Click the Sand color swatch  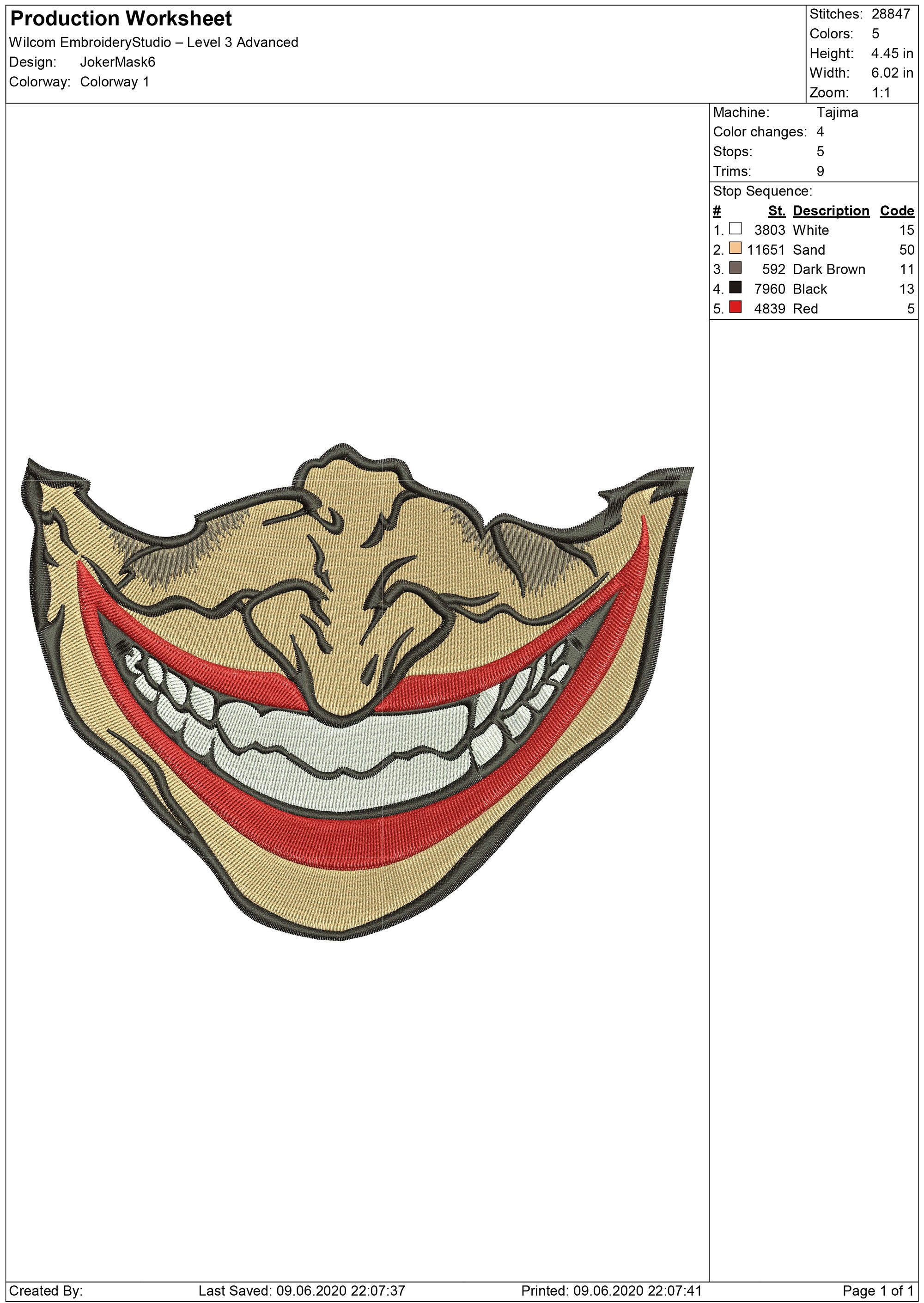735,248
